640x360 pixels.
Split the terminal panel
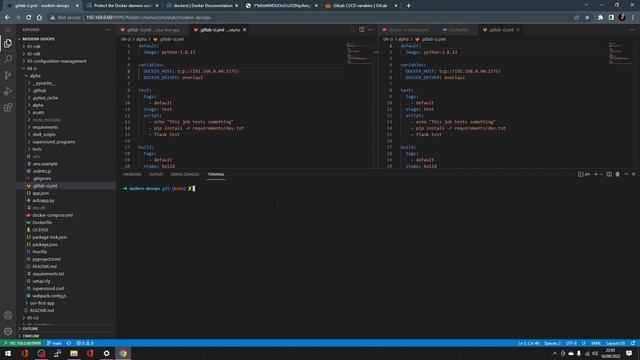click(609, 174)
